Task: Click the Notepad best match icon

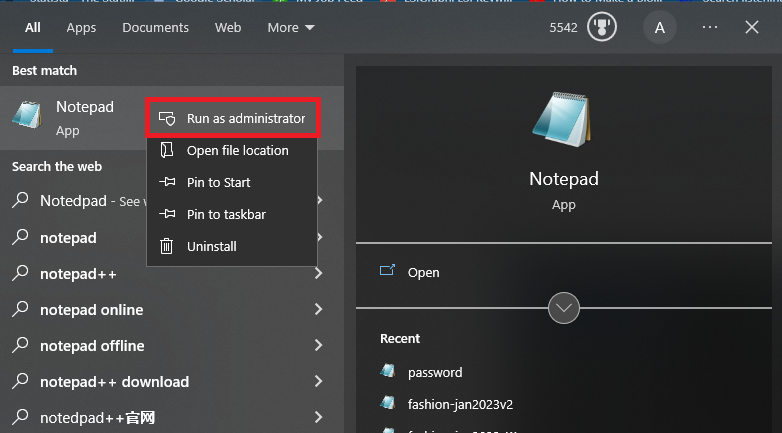Action: point(27,115)
